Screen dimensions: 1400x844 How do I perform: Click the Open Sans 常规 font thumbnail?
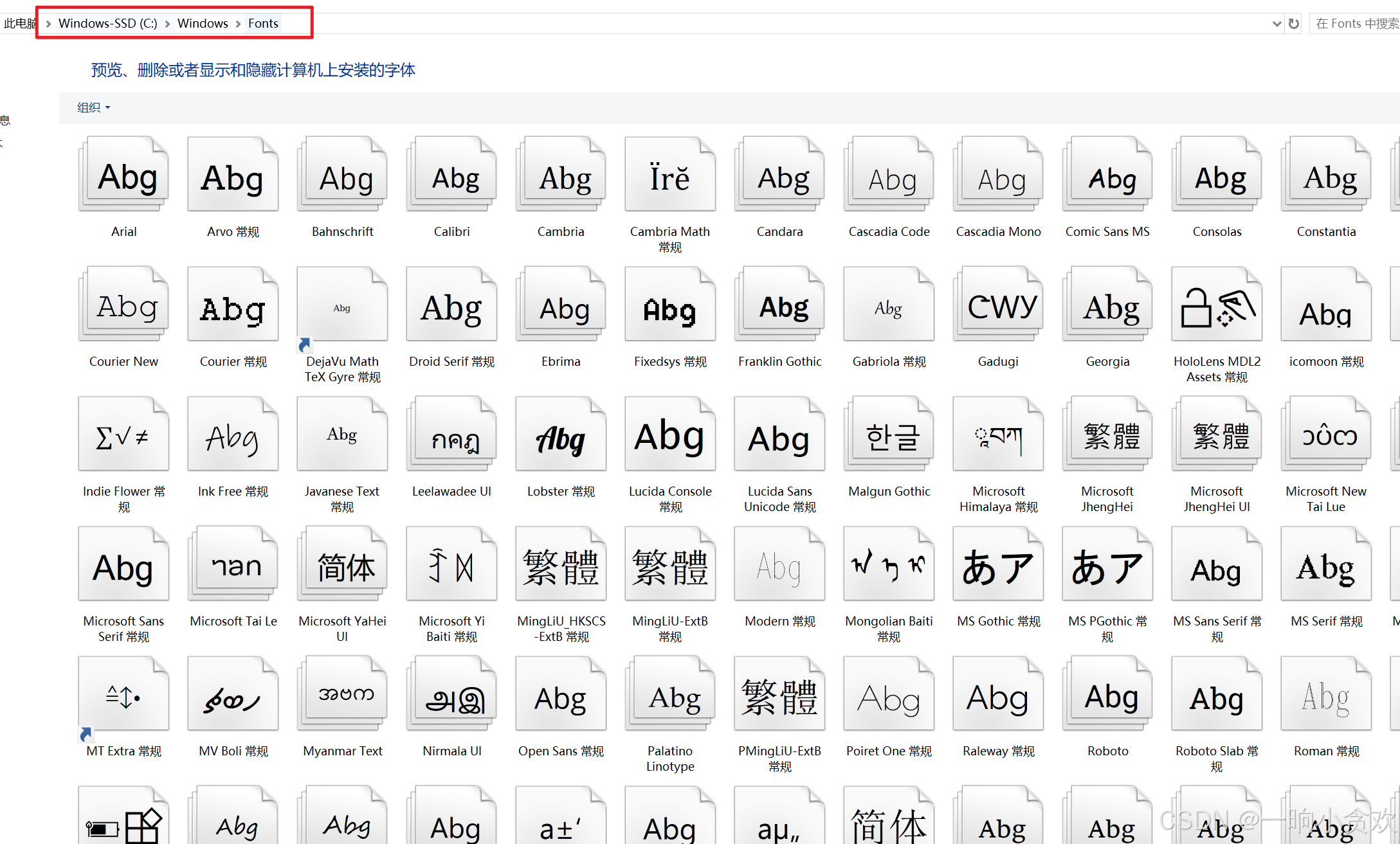[x=561, y=693]
